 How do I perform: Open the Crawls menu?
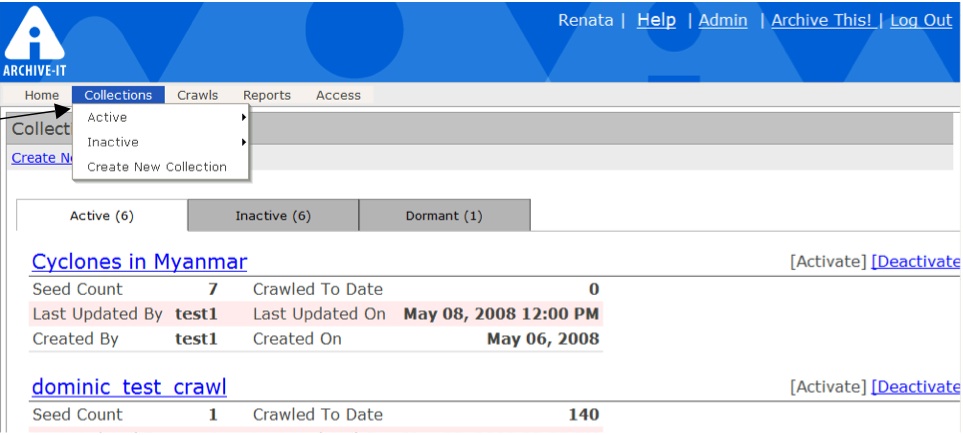coord(197,95)
